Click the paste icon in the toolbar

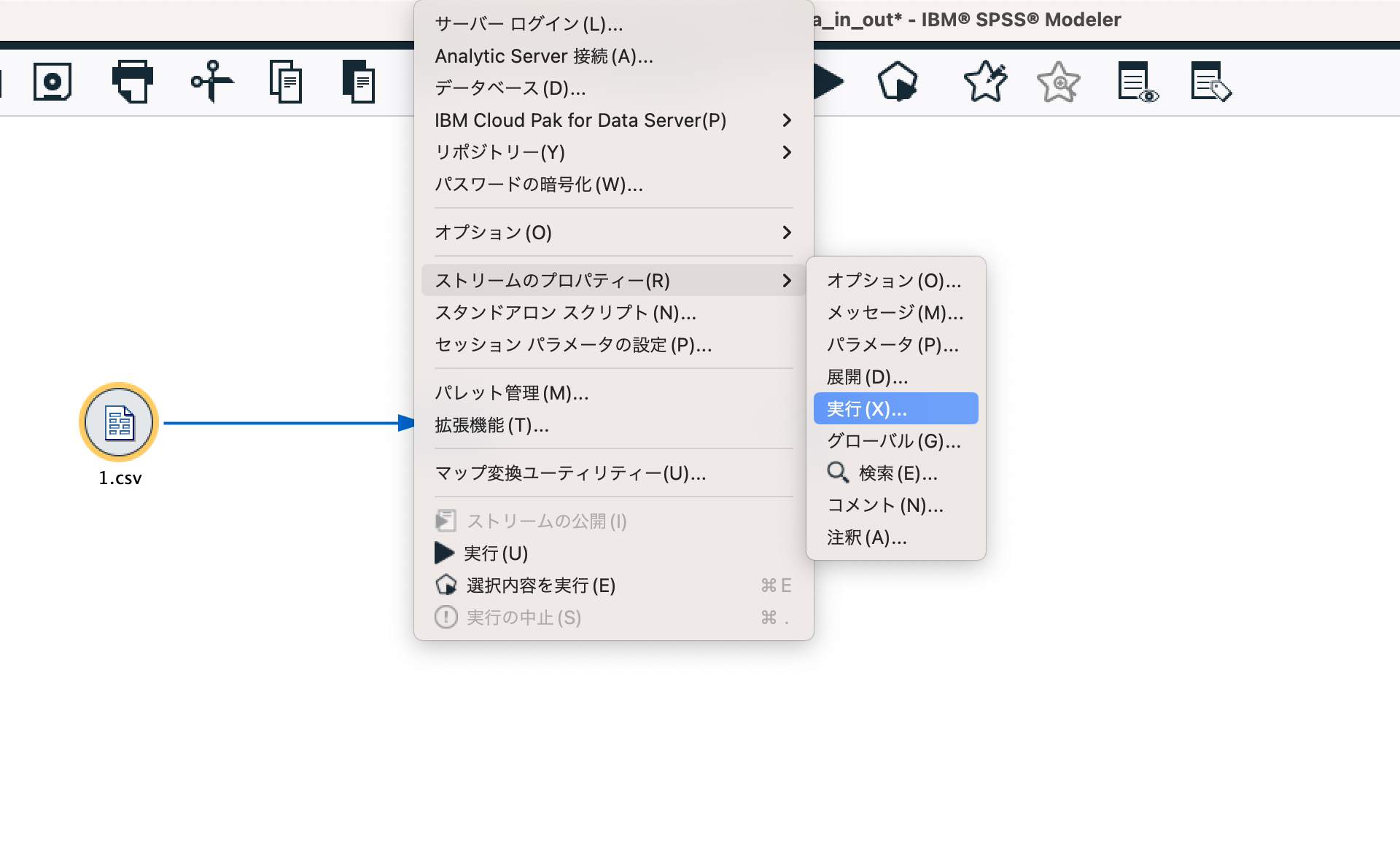tap(360, 82)
